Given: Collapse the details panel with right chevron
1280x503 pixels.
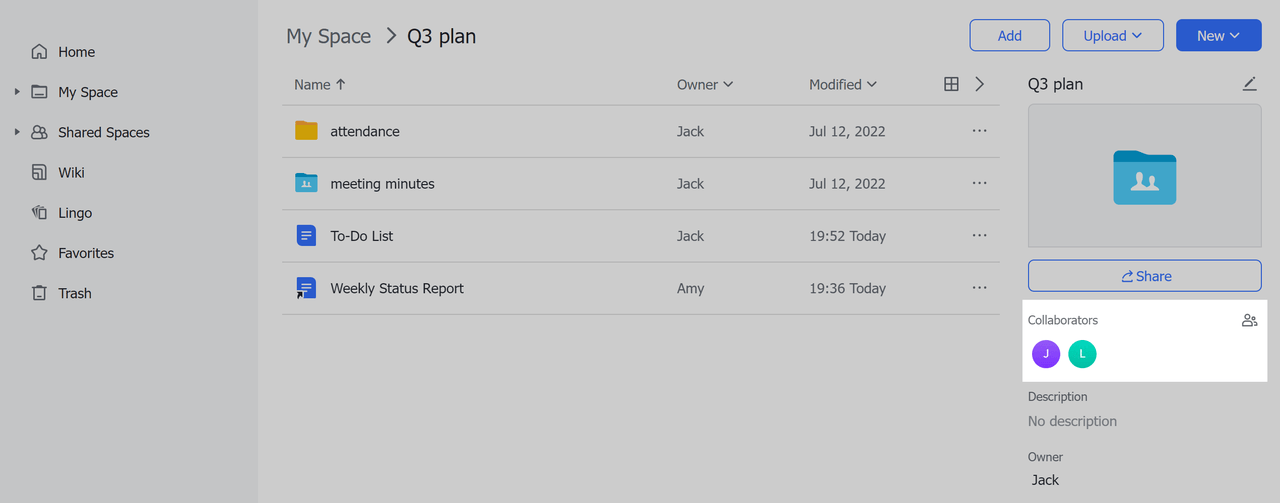Looking at the screenshot, I should (979, 85).
